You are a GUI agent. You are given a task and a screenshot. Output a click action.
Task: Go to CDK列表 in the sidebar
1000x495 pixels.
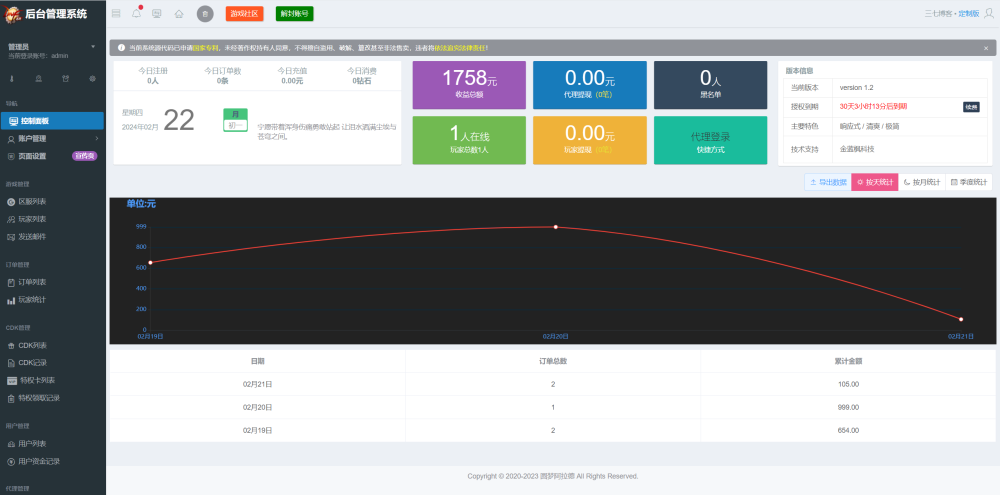click(x=32, y=345)
